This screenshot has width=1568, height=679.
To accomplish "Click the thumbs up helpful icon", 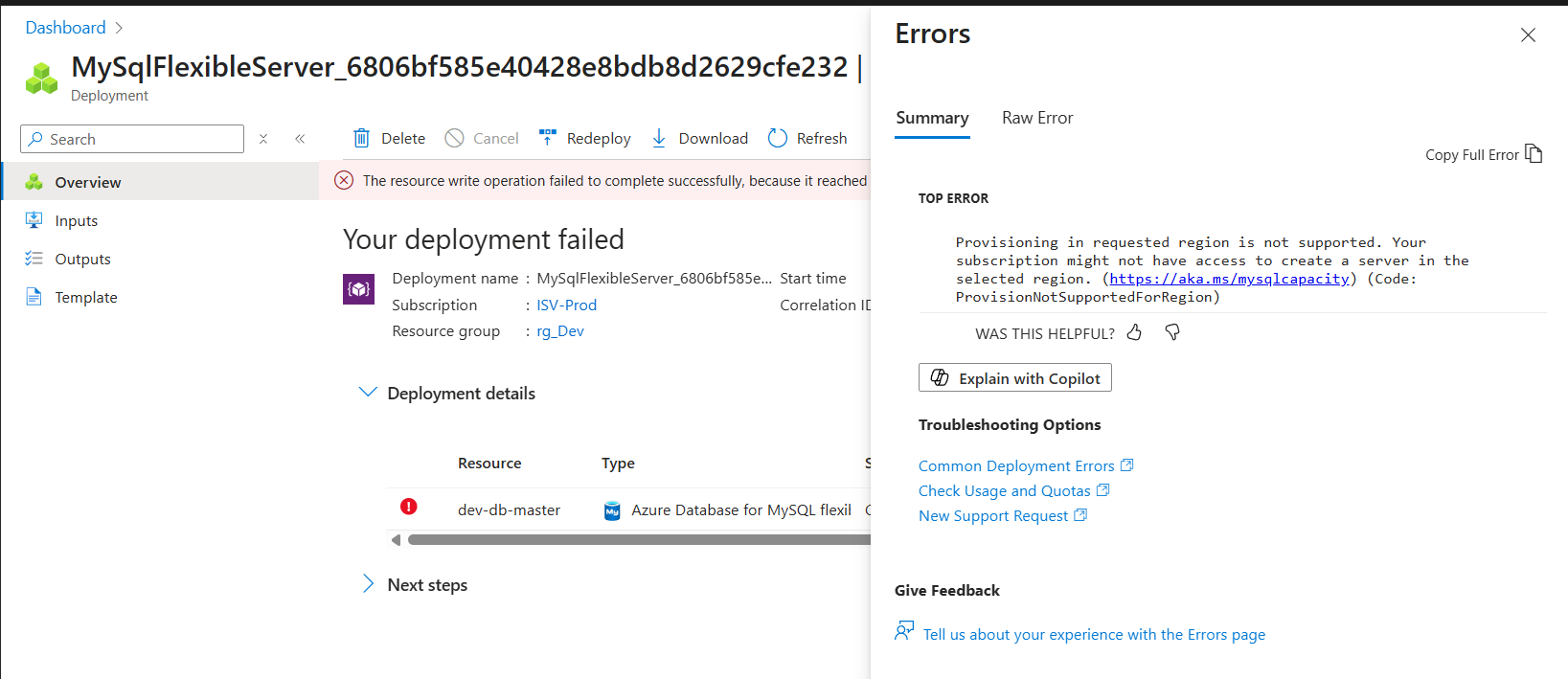I will pos(1134,332).
